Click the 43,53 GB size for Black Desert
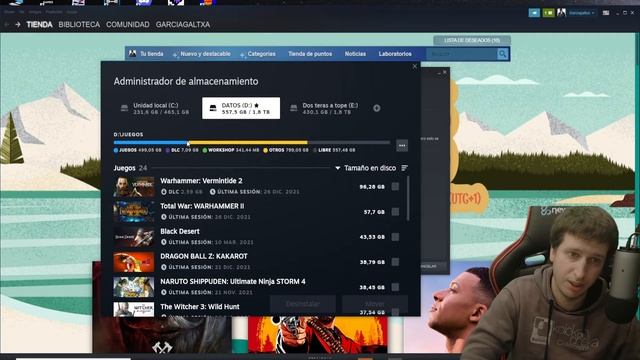 click(x=372, y=237)
